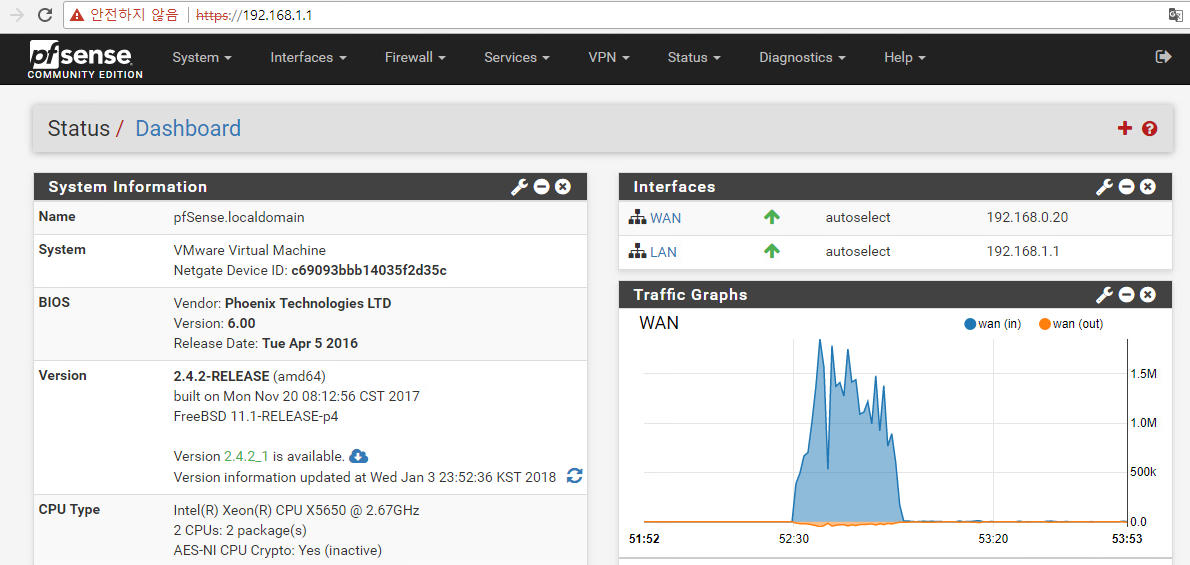Click the WAN network interface icon
The height and width of the screenshot is (565, 1190).
[637, 218]
